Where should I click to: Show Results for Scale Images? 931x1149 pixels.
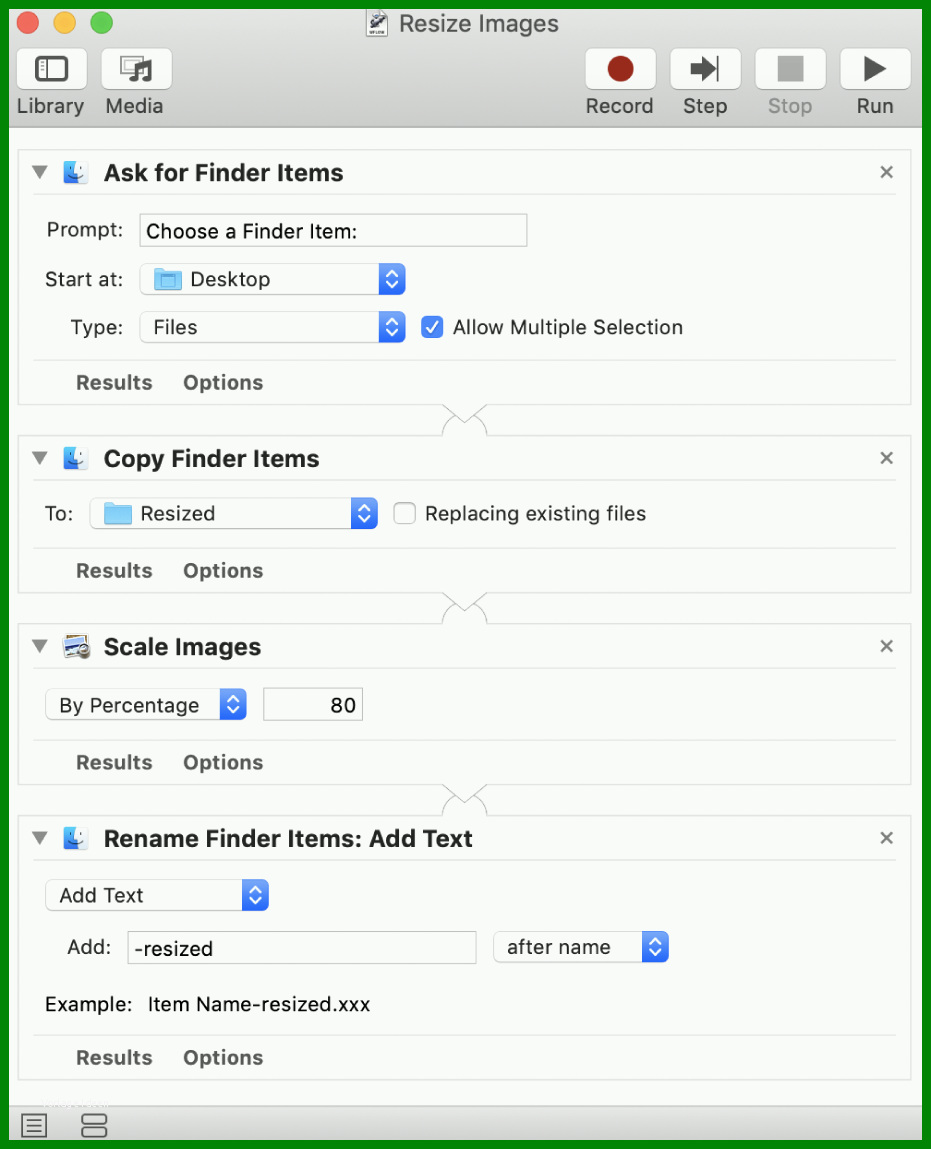(114, 763)
